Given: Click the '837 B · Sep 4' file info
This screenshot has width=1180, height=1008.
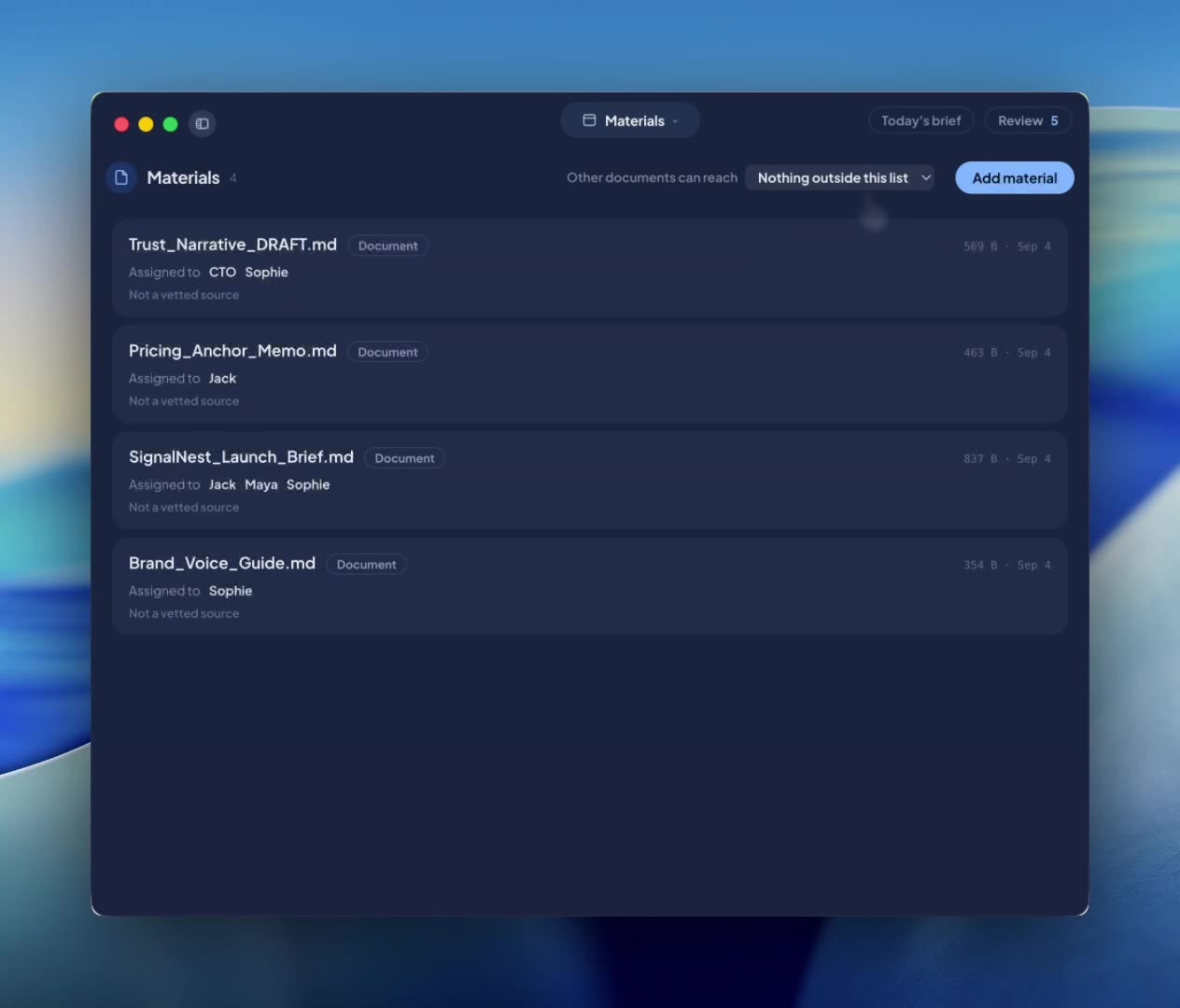Looking at the screenshot, I should coord(1007,459).
